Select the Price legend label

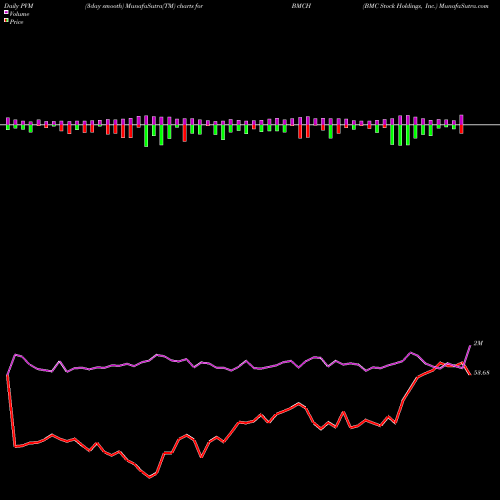[x=16, y=22]
